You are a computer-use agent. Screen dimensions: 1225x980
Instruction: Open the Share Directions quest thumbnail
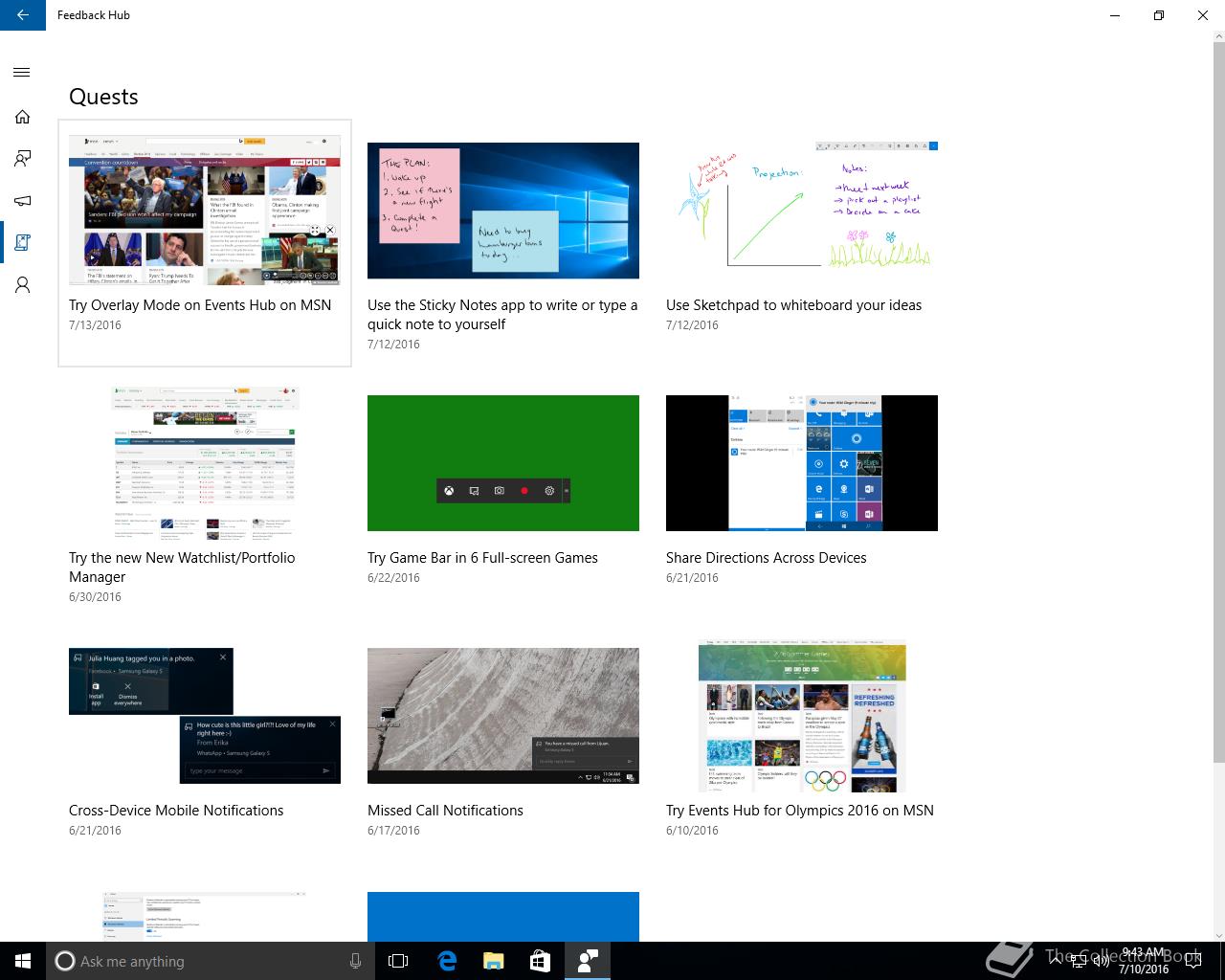coord(802,463)
